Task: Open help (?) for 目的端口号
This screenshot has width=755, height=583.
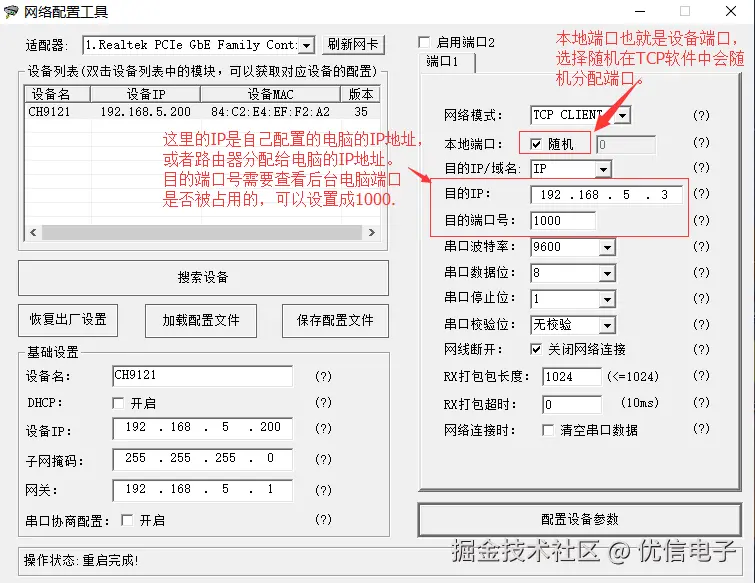Action: (701, 220)
